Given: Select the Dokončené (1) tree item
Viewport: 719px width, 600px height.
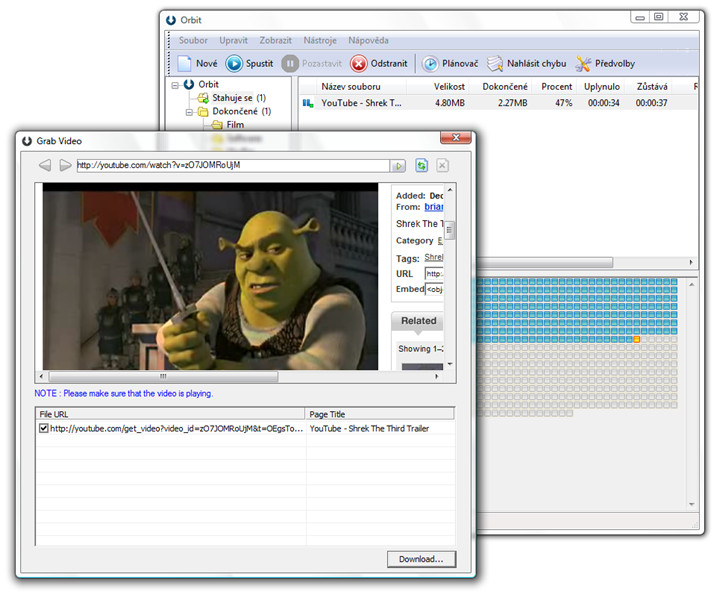Looking at the screenshot, I should (242, 111).
